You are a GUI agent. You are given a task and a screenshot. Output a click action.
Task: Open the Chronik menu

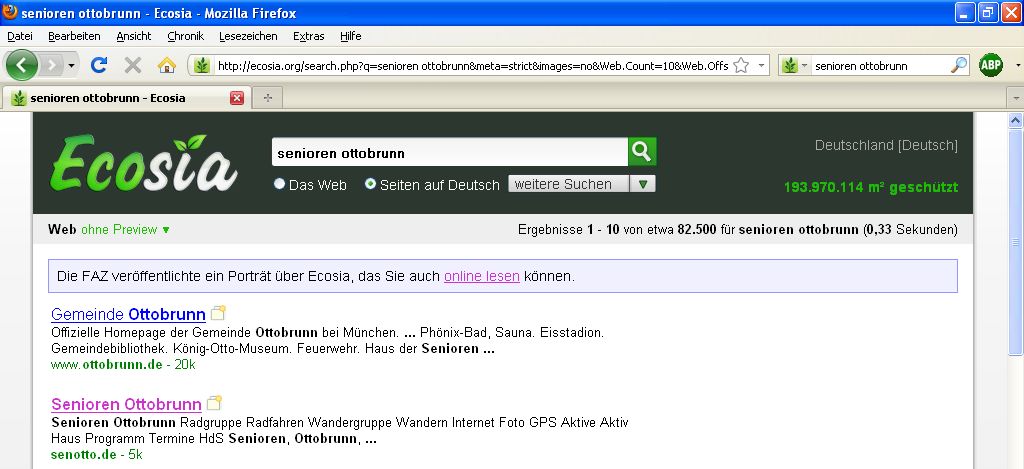(x=185, y=36)
